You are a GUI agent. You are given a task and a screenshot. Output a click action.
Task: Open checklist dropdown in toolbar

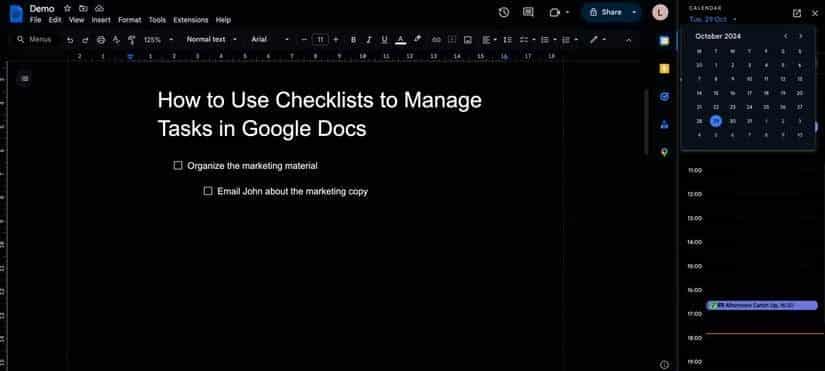(x=527, y=39)
